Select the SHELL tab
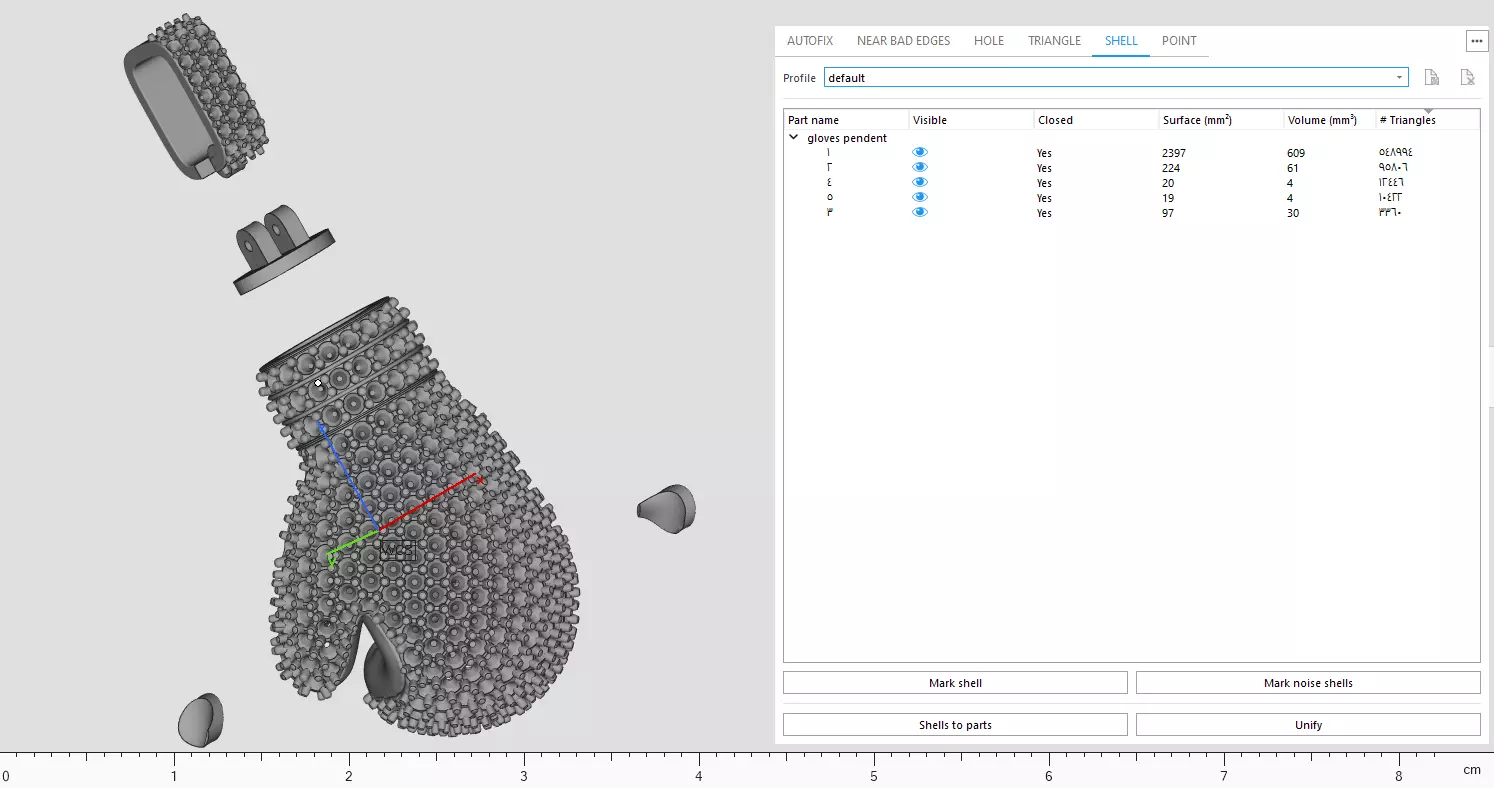1494x788 pixels. point(1121,41)
